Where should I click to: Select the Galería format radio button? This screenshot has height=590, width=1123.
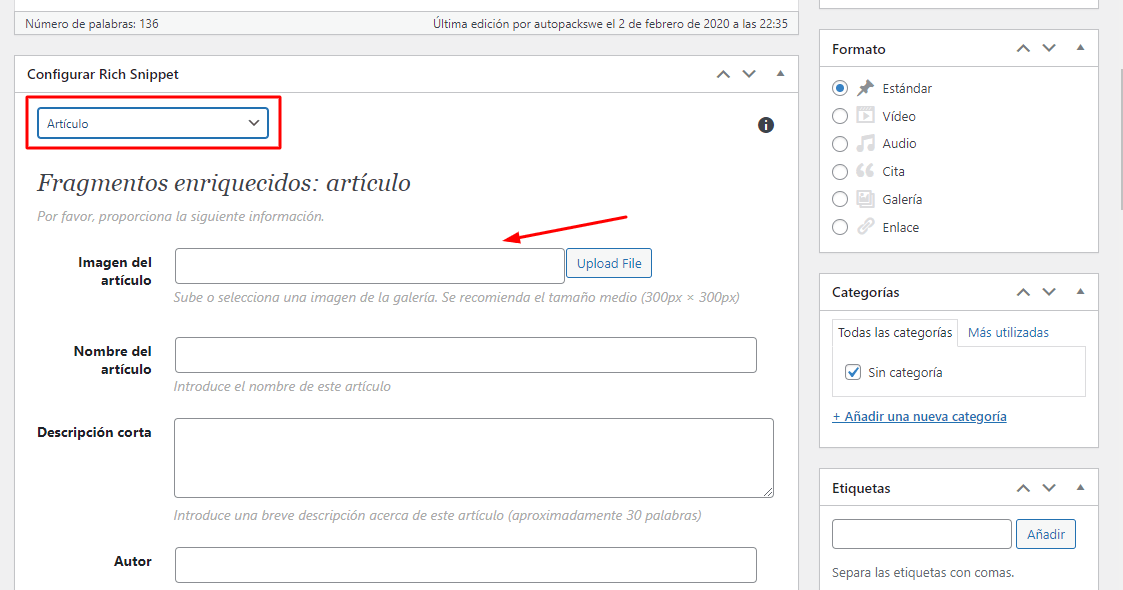pyautogui.click(x=840, y=199)
